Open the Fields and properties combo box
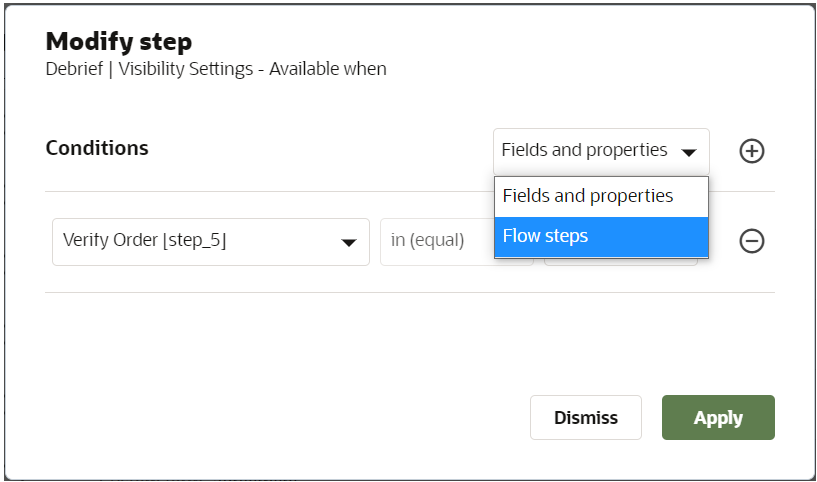The height and width of the screenshot is (482, 817). [600, 151]
